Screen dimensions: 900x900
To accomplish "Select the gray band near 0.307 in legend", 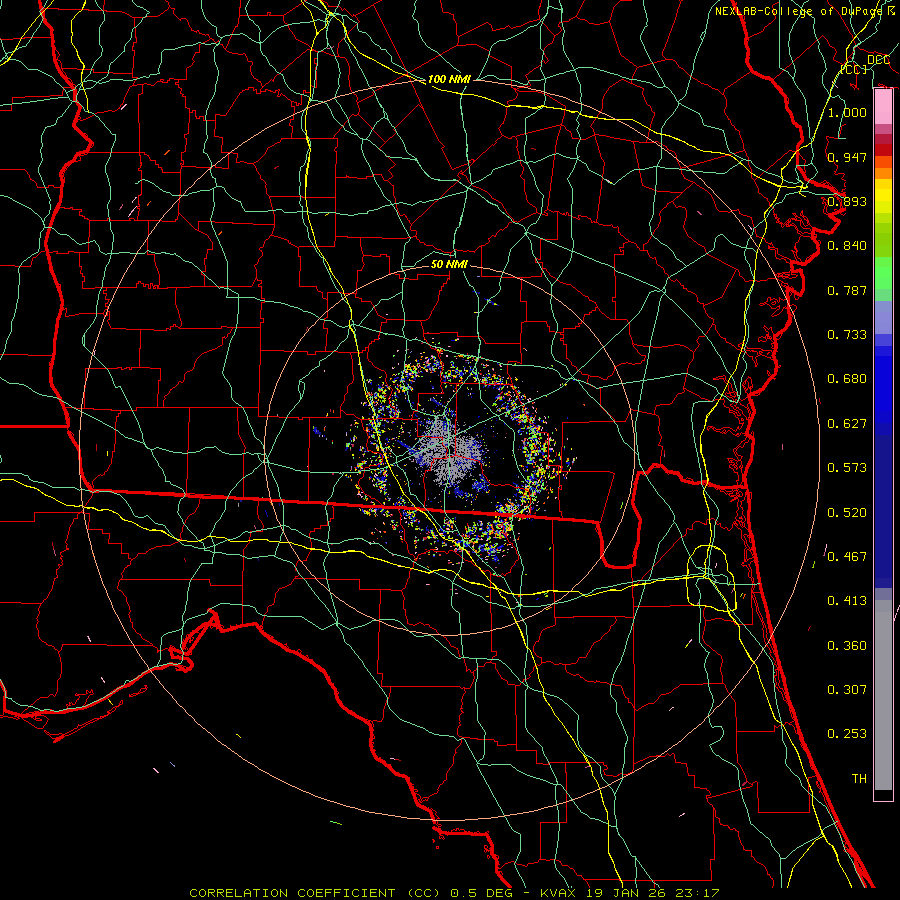I will point(883,690).
